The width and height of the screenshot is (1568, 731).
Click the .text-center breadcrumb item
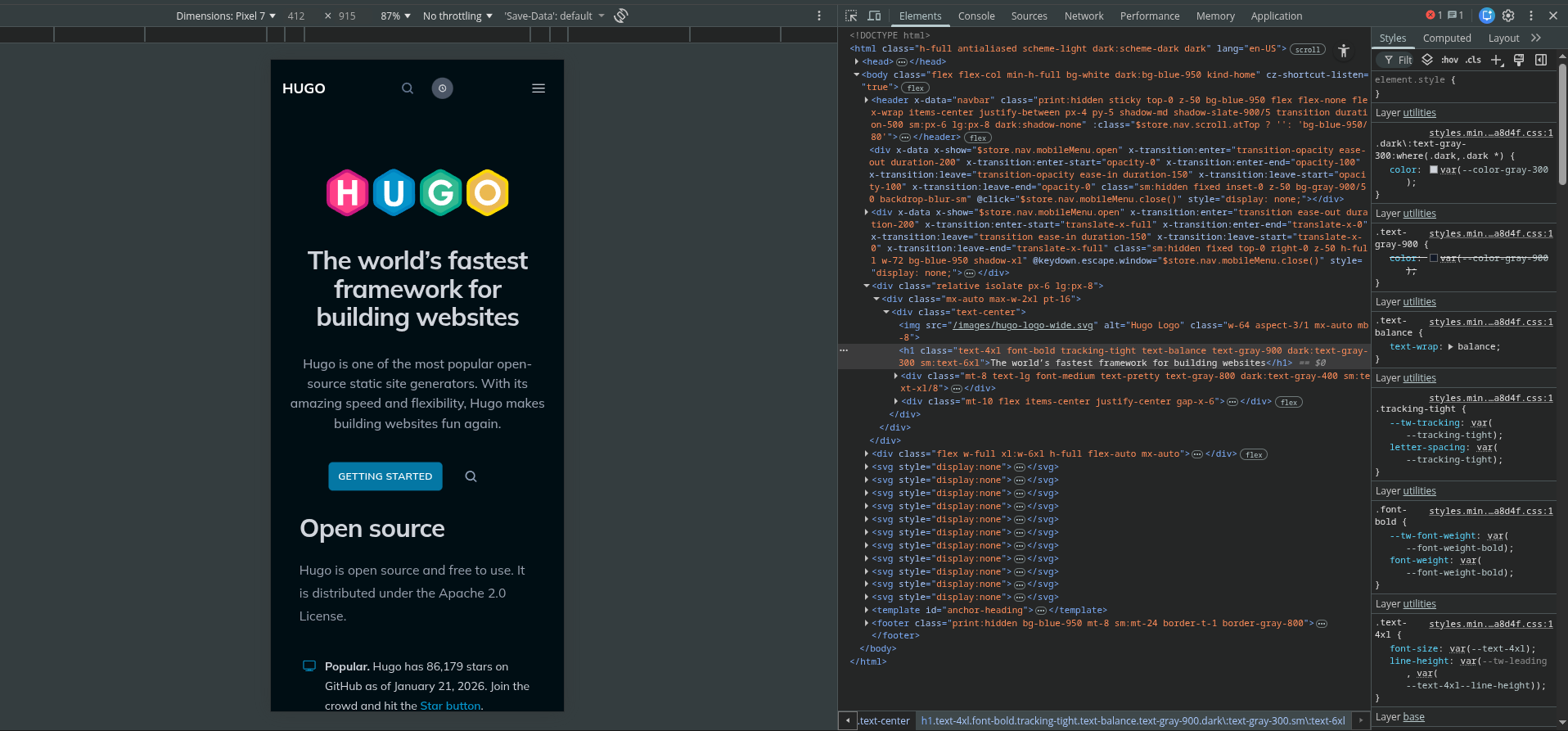(884, 721)
